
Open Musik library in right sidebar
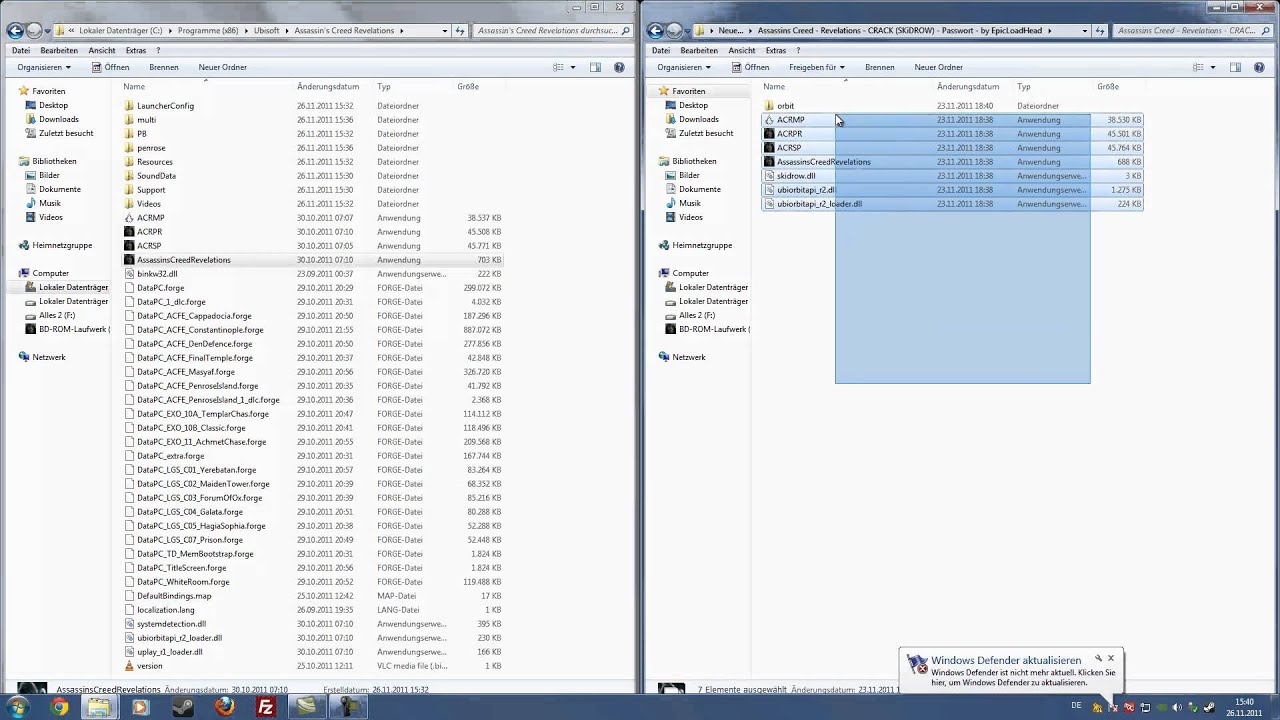coord(690,204)
